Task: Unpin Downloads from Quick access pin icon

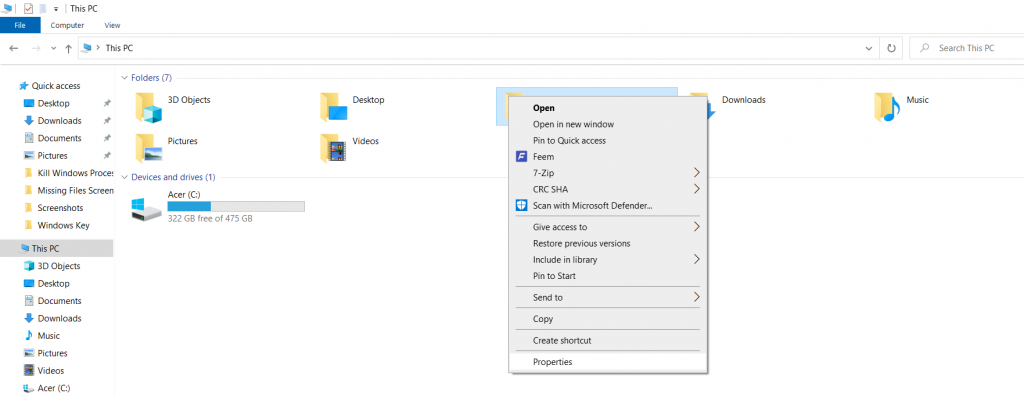Action: 107,121
